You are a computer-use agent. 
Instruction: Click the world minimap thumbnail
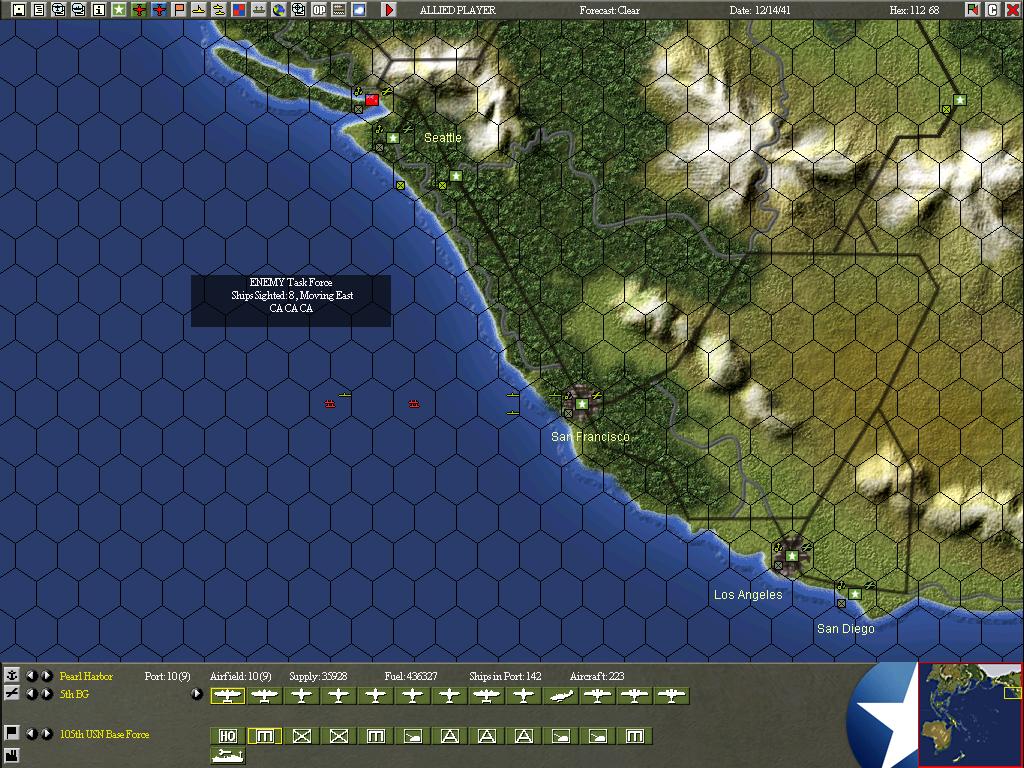(x=970, y=714)
